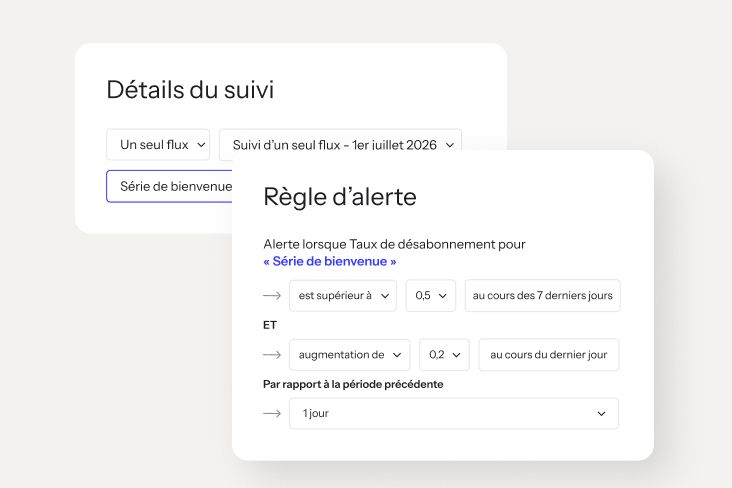The image size is (732, 488).
Task: Click the 'Détails du suivi' heading
Action: [x=190, y=90]
